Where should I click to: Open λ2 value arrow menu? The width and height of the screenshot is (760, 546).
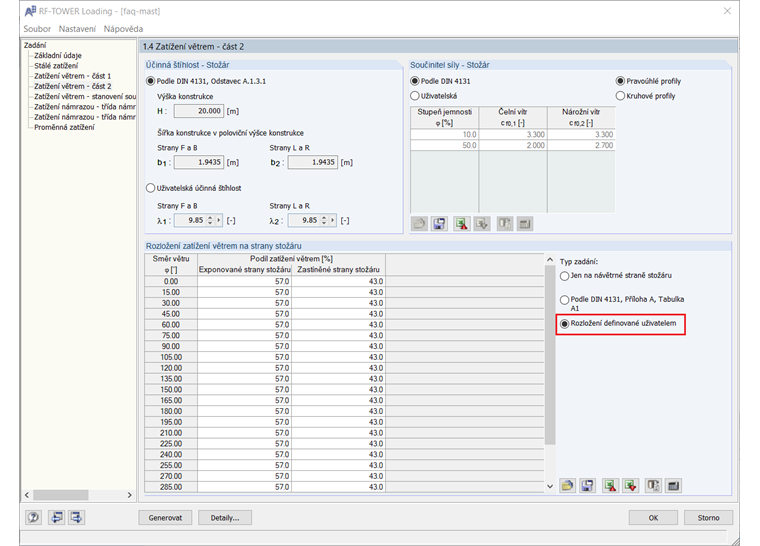click(x=332, y=220)
